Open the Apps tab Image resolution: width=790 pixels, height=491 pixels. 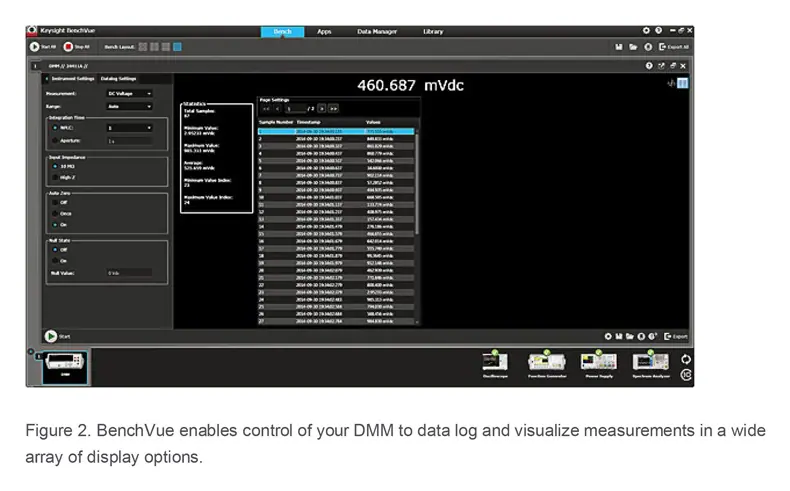coord(324,32)
